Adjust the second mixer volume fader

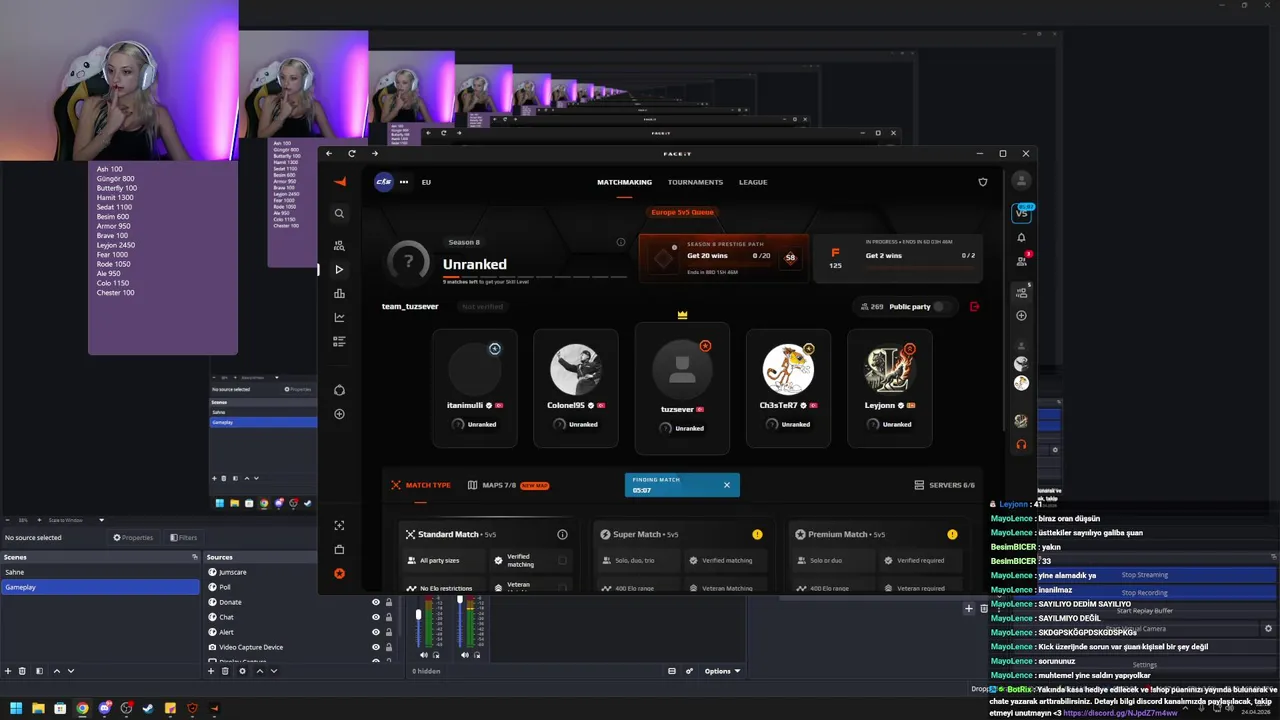coord(460,599)
